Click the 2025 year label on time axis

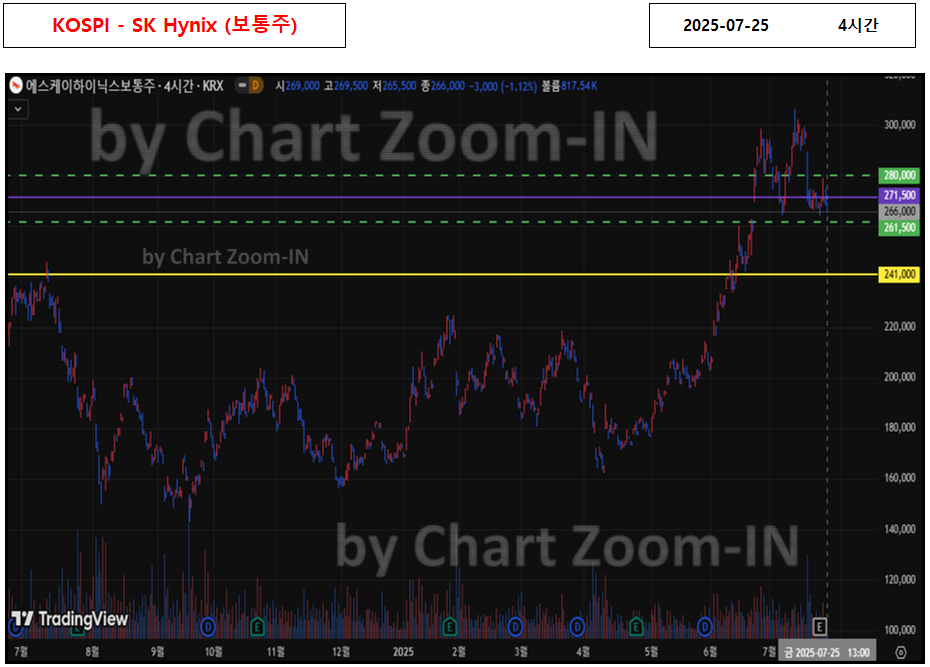pos(403,652)
